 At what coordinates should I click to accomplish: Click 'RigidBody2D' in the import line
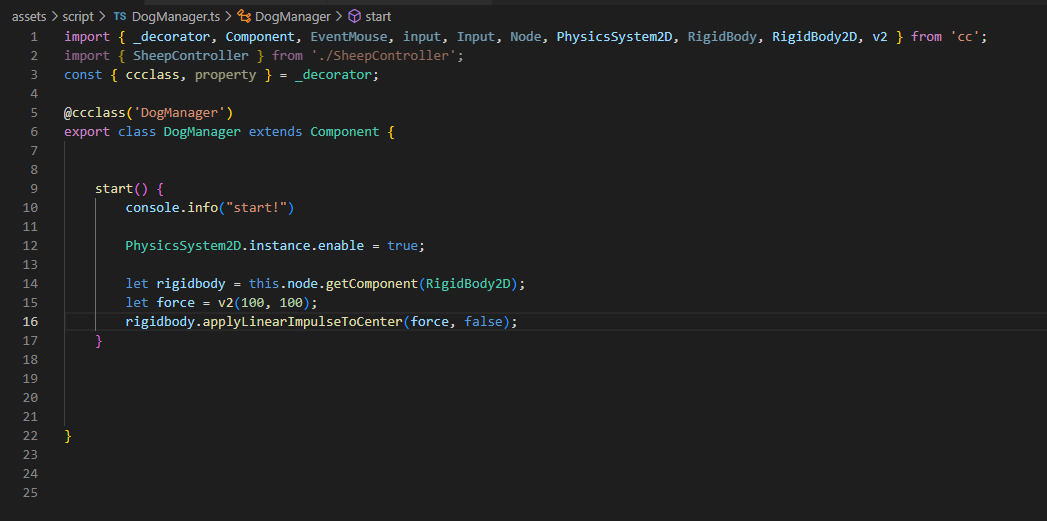(815, 37)
